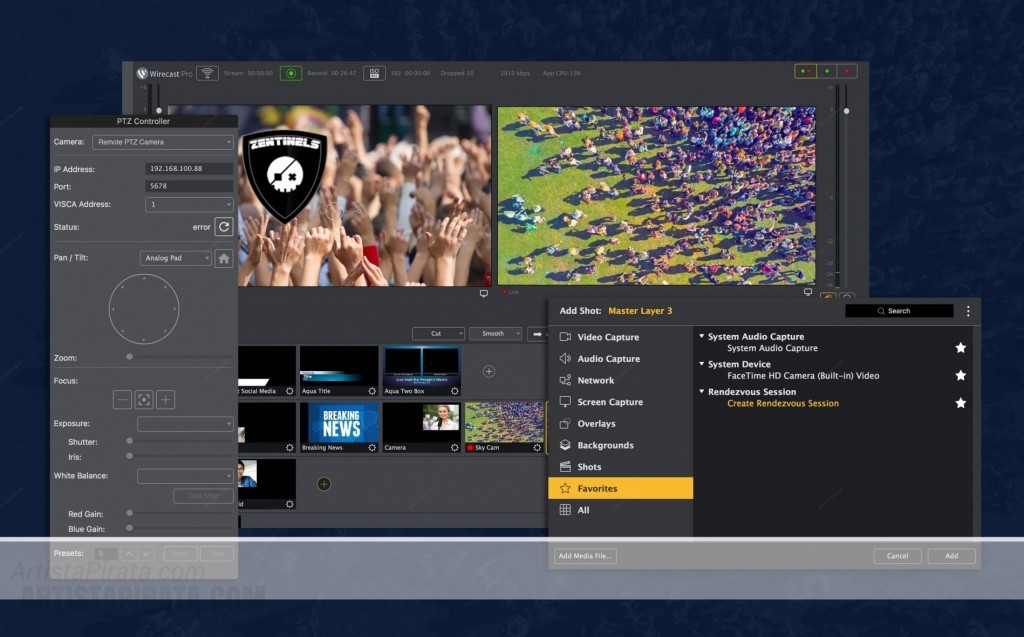Click the circular analog pan/tilt pad

[144, 309]
